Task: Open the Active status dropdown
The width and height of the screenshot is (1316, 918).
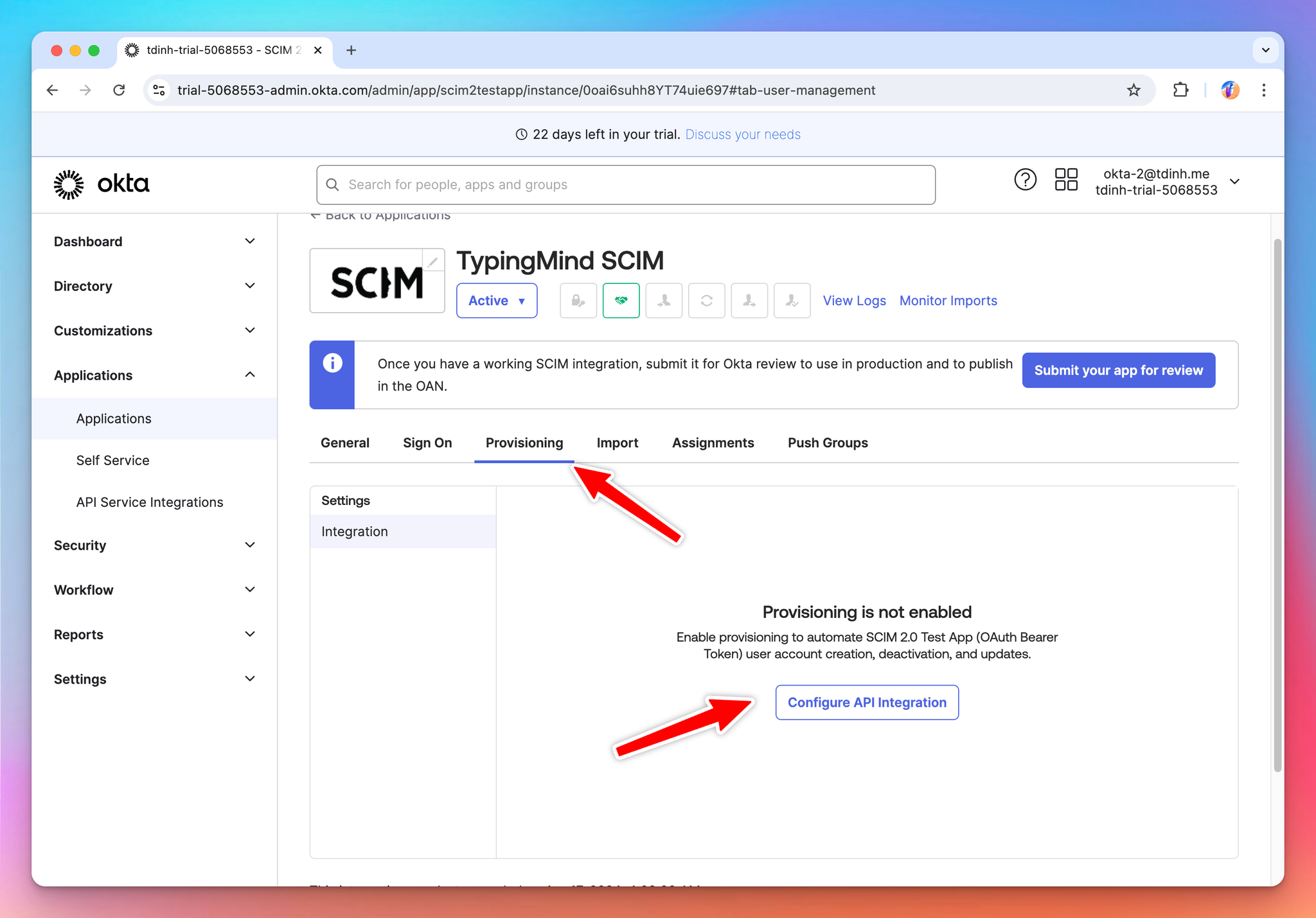Action: coord(497,301)
